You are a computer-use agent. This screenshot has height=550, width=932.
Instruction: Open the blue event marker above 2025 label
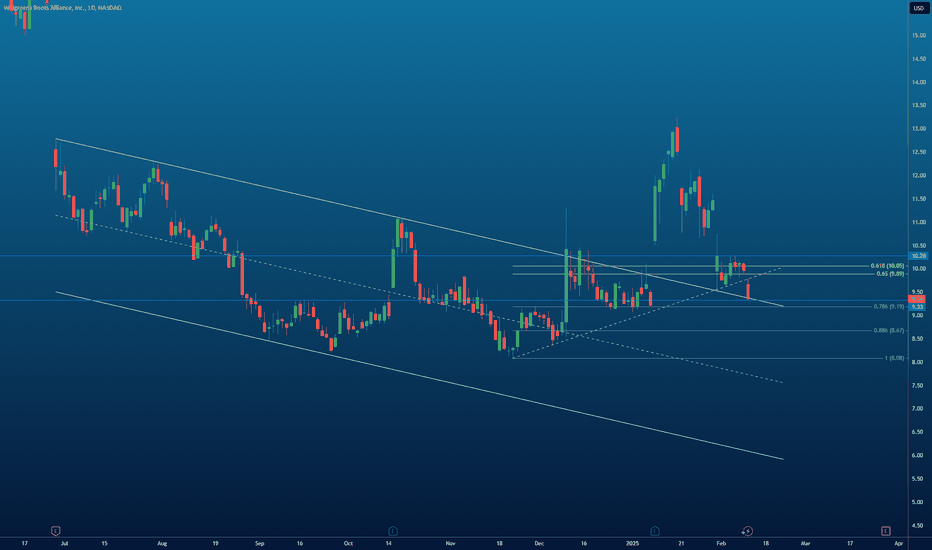(x=654, y=530)
